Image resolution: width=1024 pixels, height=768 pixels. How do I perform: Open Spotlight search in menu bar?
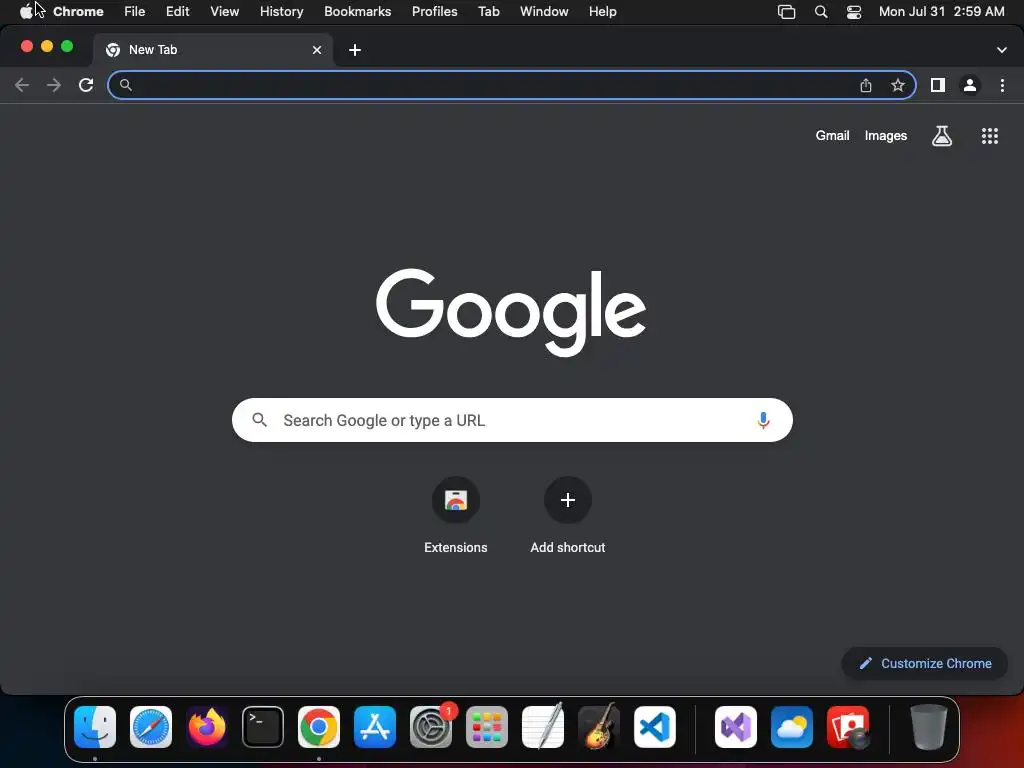point(821,11)
